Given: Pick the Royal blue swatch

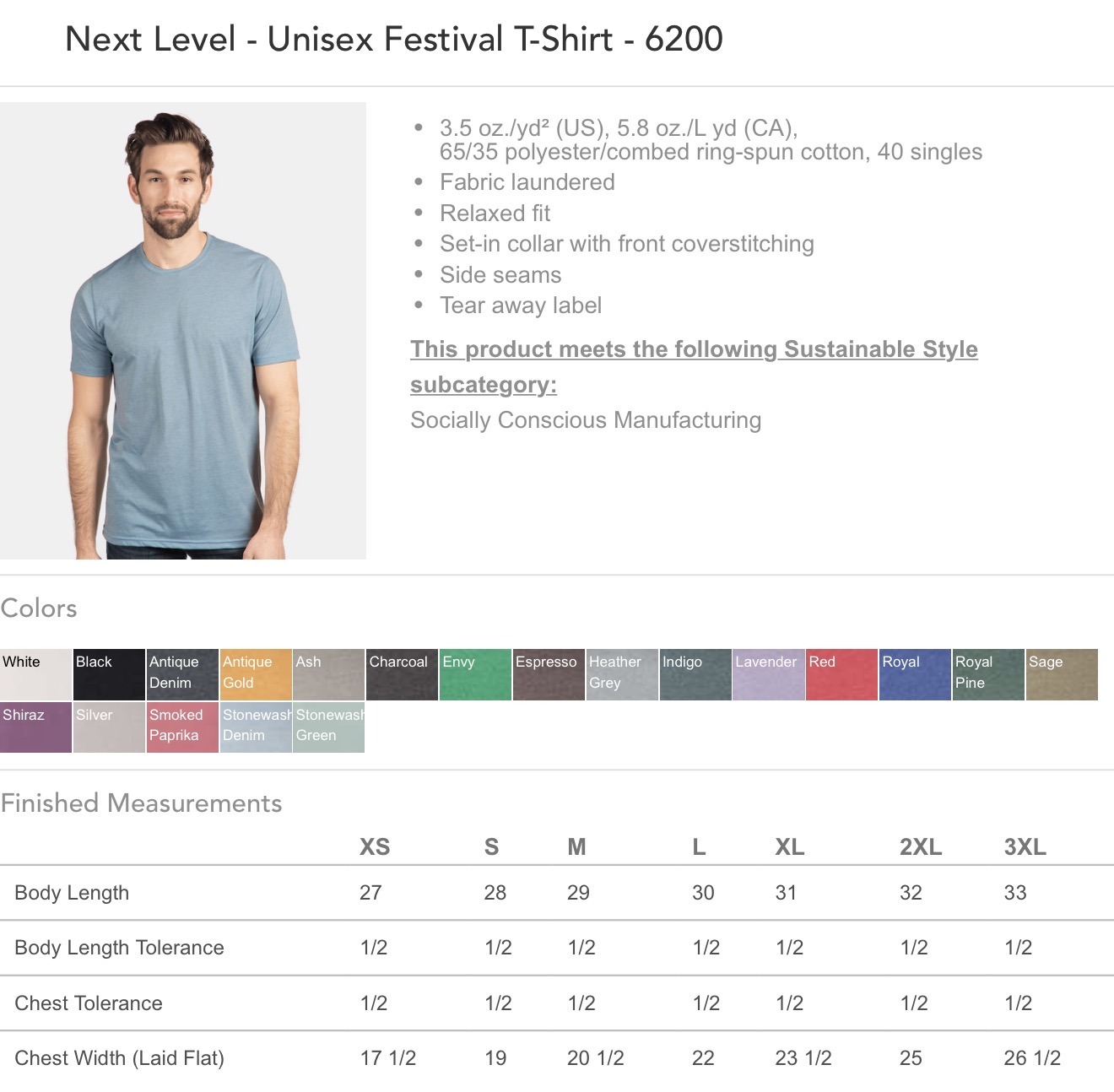Looking at the screenshot, I should 916,674.
